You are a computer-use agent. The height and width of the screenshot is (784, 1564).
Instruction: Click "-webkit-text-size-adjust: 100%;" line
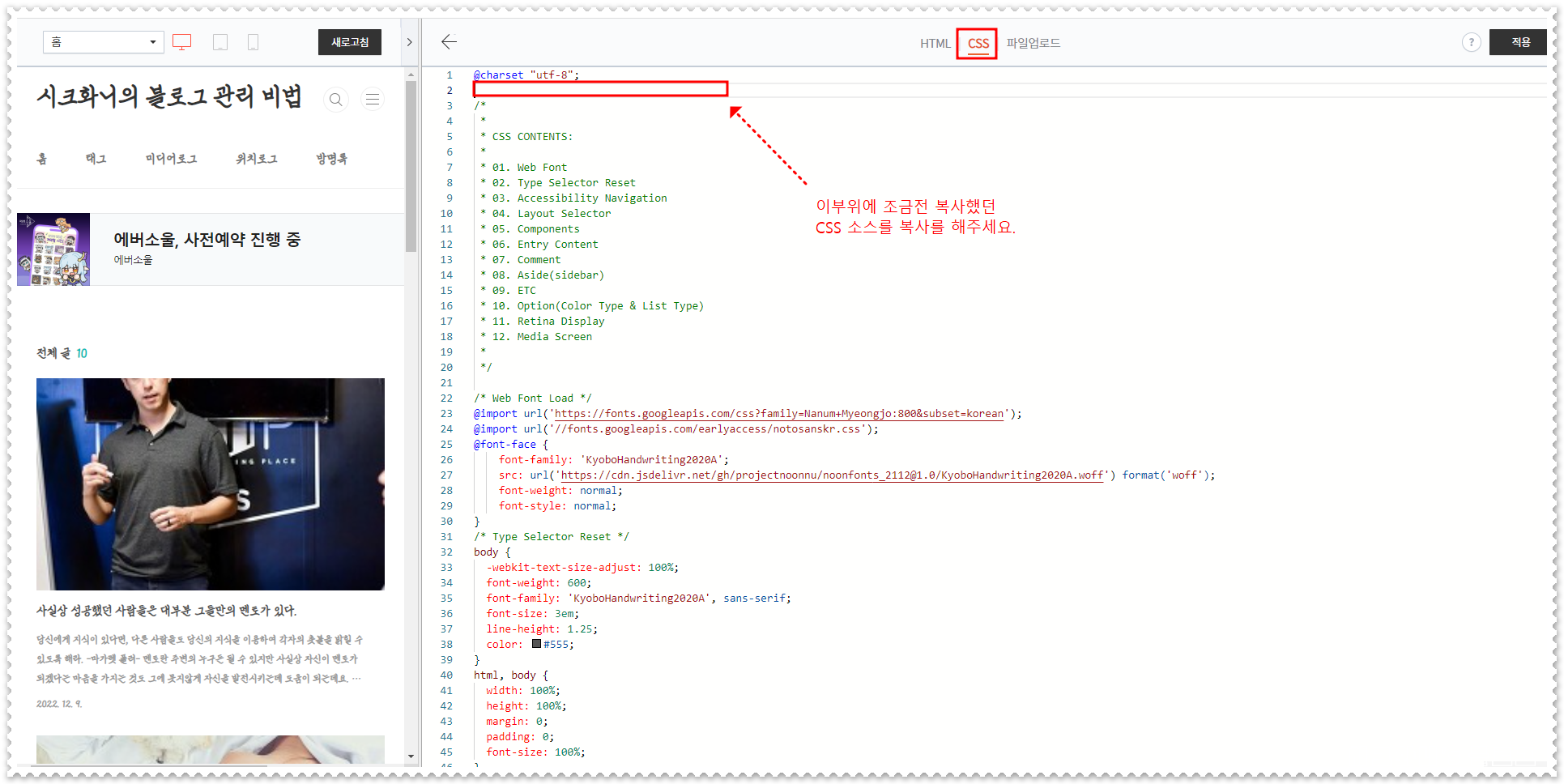tap(582, 567)
